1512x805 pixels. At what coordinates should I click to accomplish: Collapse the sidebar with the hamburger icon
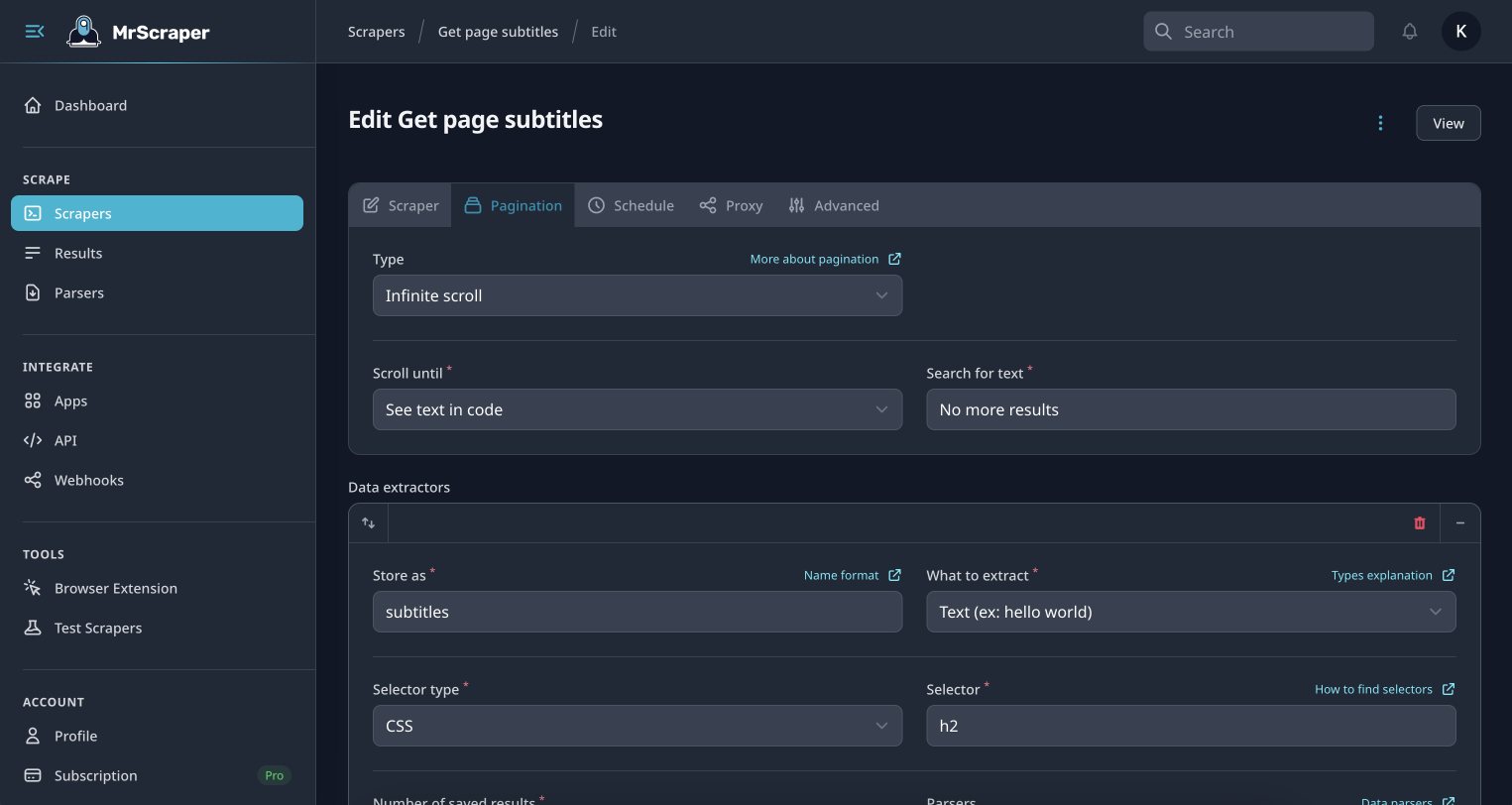(x=34, y=31)
